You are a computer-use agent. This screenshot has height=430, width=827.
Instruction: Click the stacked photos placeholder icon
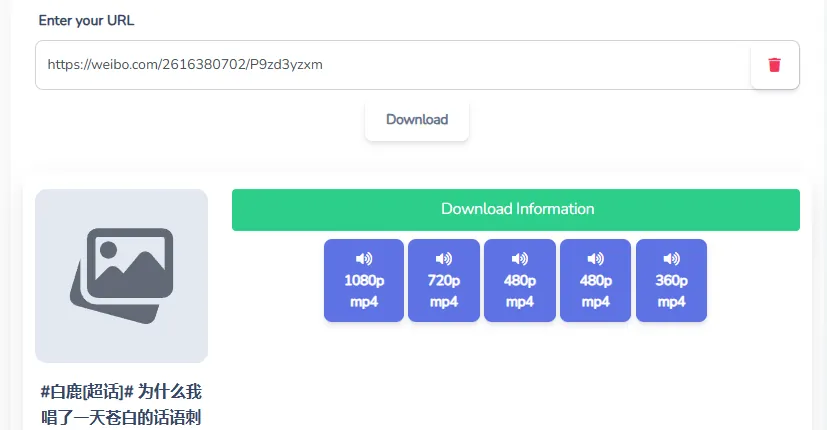coord(122,275)
